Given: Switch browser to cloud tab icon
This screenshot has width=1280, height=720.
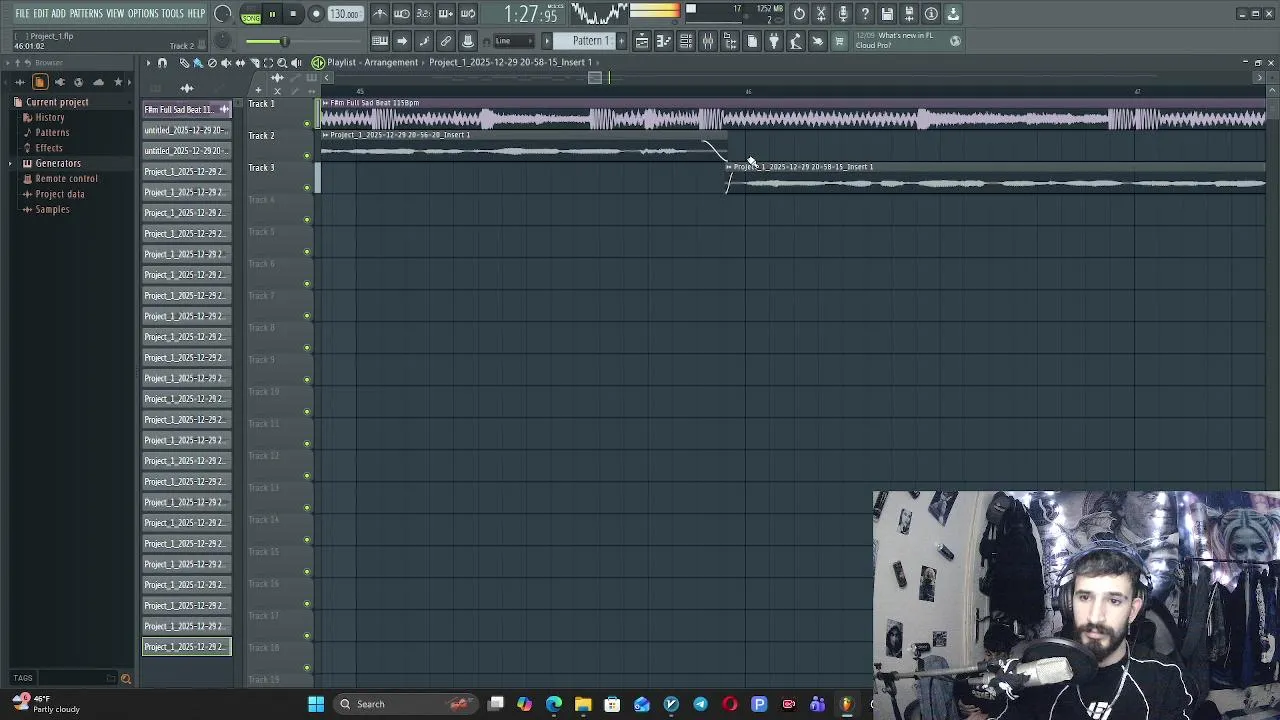Looking at the screenshot, I should [x=98, y=82].
